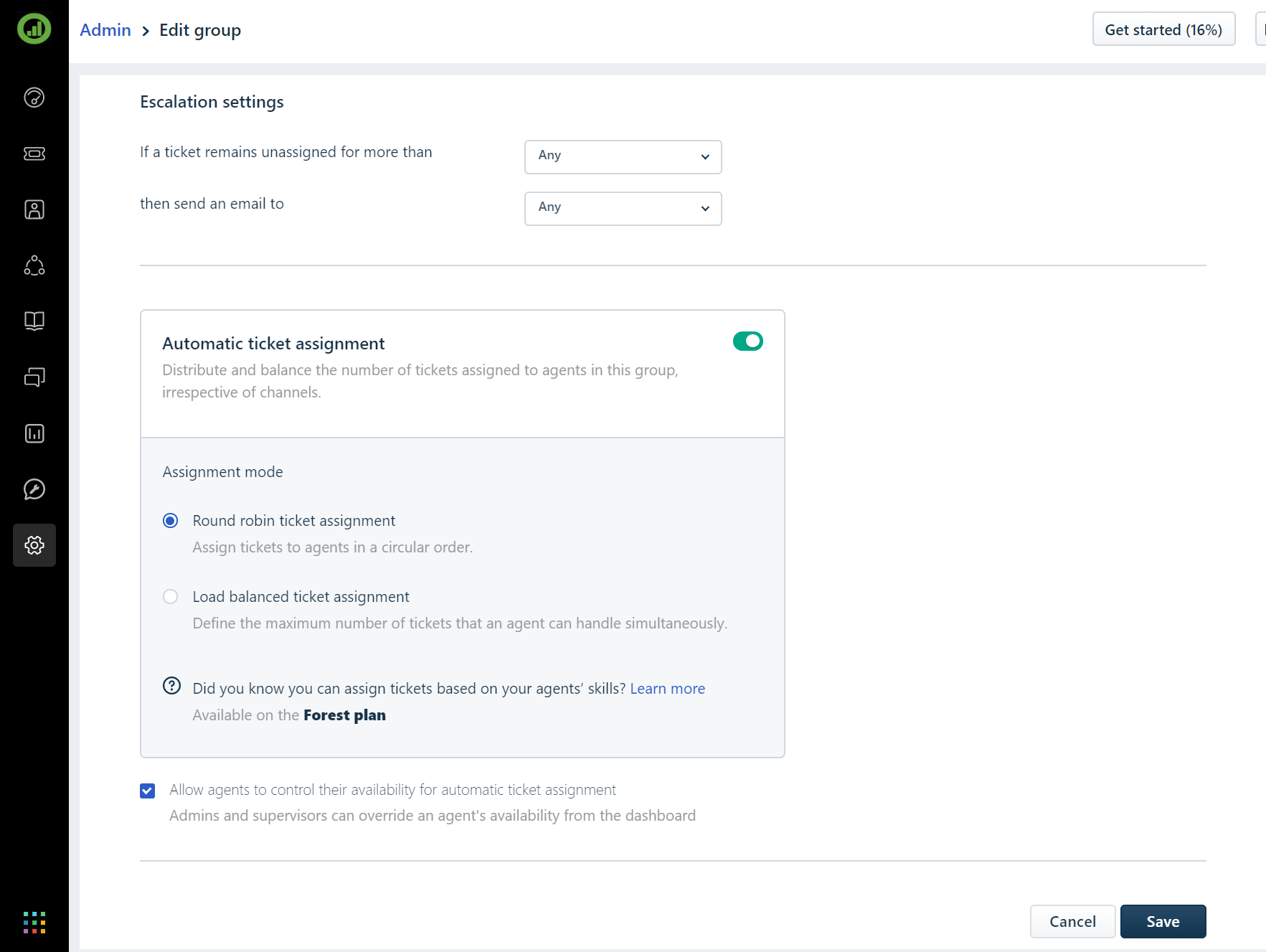Screen dimensions: 1266x952
Task: Open the unassigned duration dropdown
Action: pos(623,156)
